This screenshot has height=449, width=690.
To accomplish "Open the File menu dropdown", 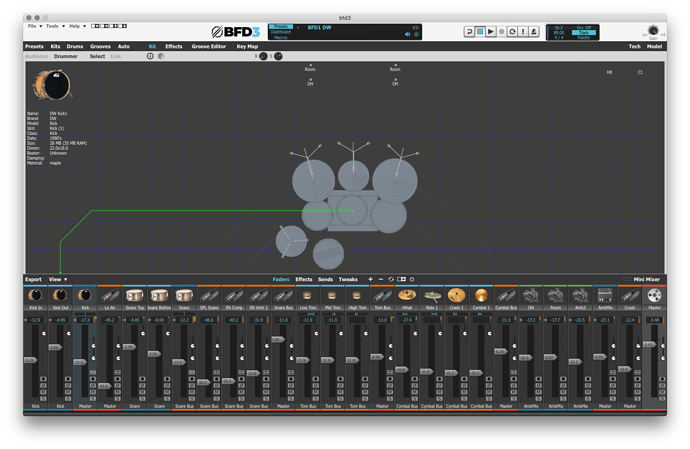I will pos(35,26).
